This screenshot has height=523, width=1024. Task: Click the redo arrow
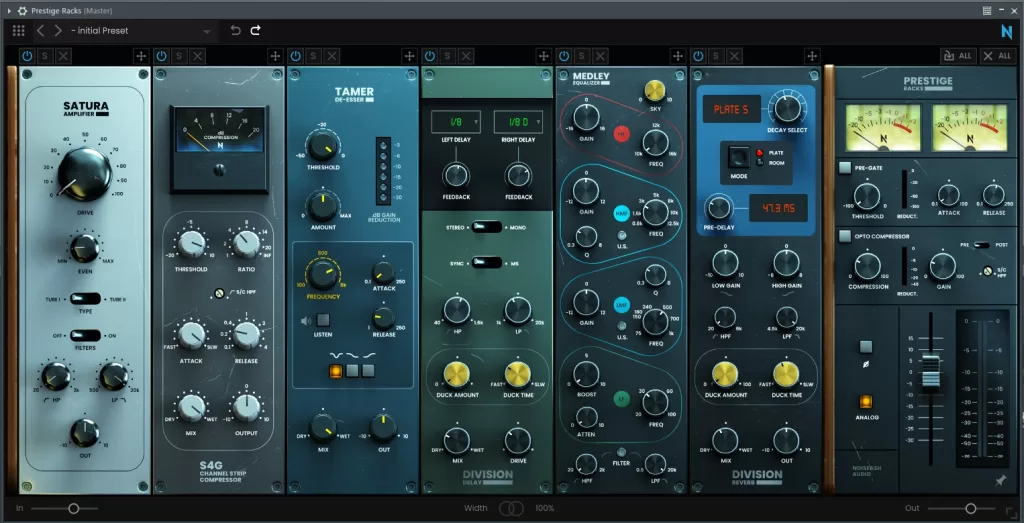[255, 31]
